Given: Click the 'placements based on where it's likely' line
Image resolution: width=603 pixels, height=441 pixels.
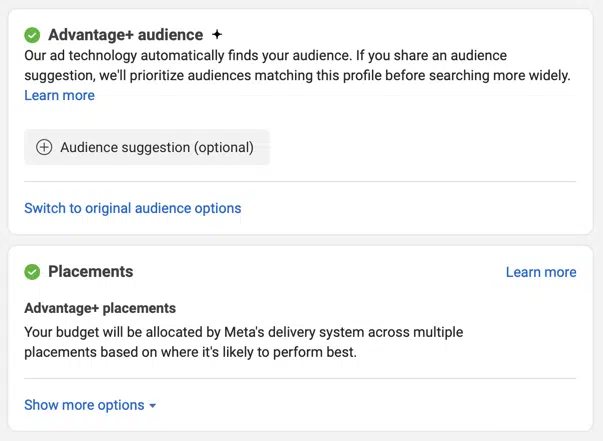Looking at the screenshot, I should pos(190,352).
